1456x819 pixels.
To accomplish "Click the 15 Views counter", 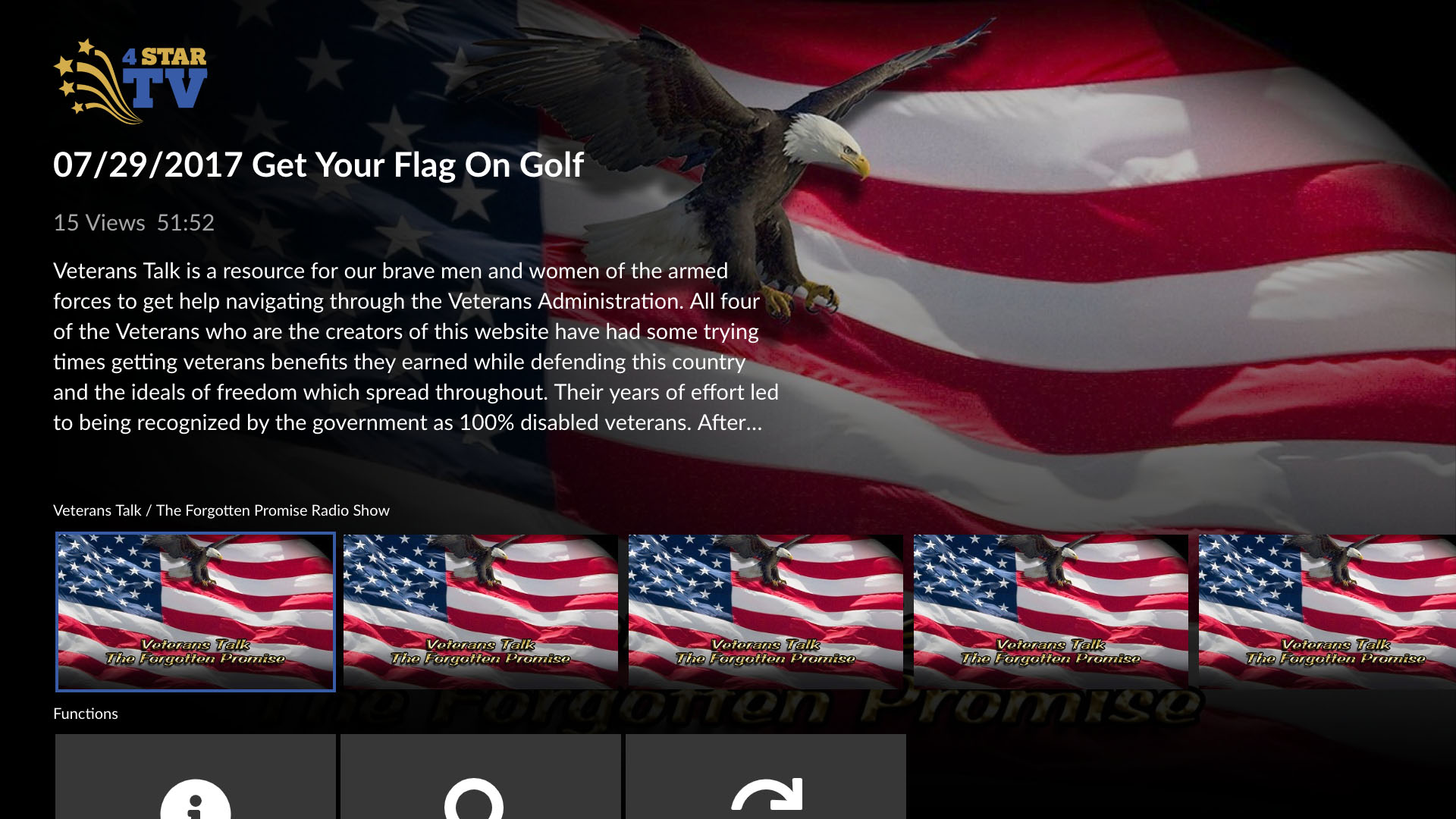I will (x=99, y=223).
